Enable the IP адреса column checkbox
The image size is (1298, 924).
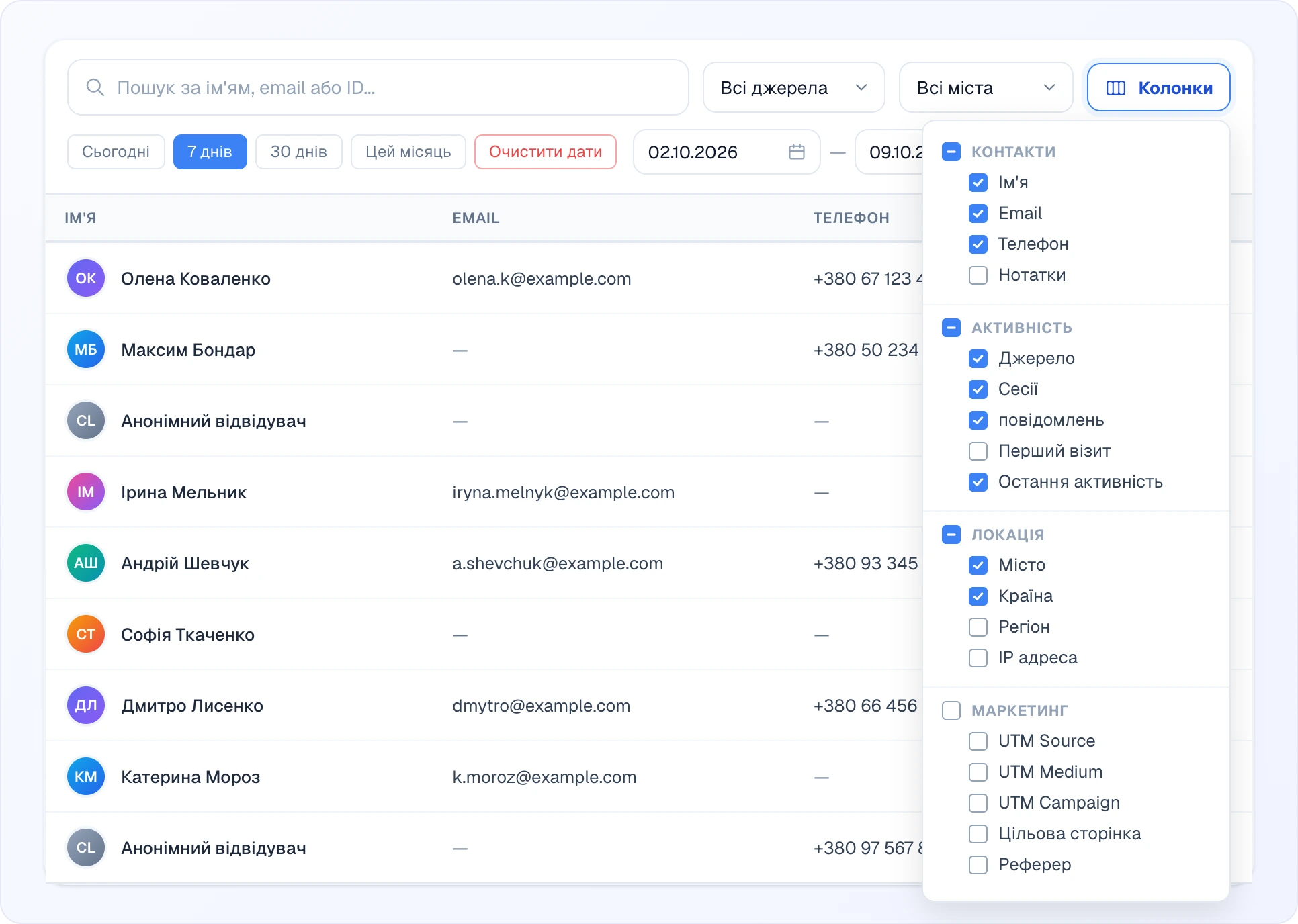[x=978, y=658]
